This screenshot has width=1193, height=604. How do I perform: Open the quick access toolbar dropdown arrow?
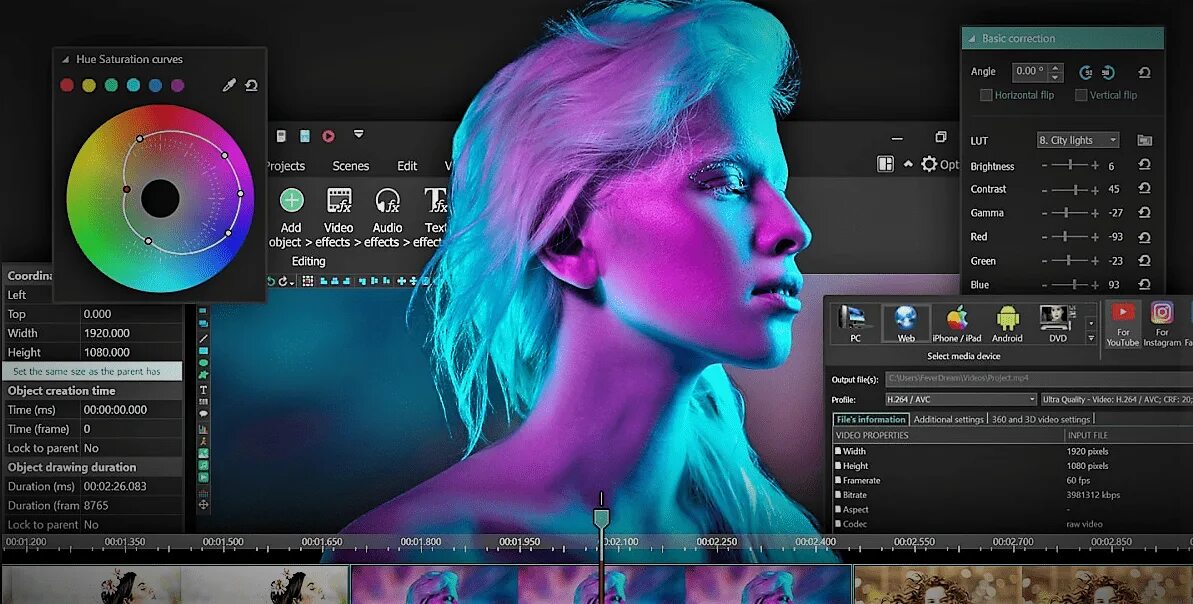[x=358, y=135]
